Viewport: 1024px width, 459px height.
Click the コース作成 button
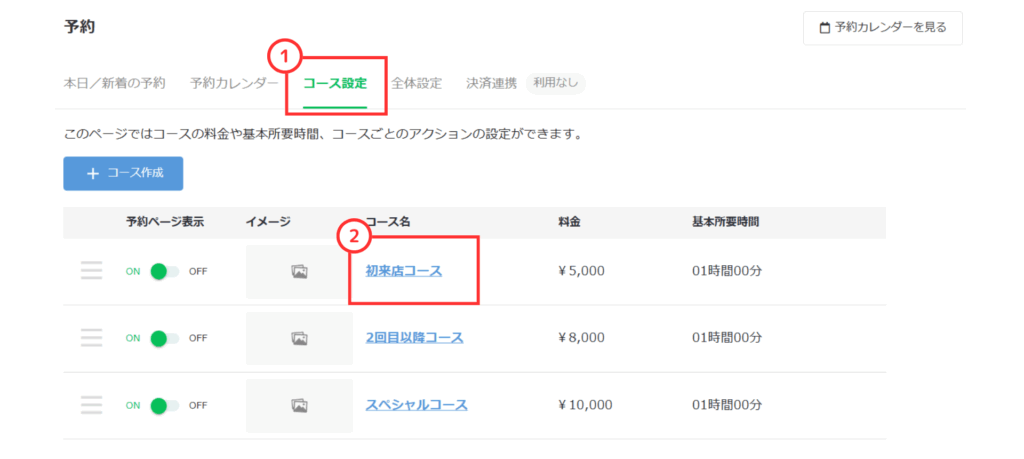123,173
